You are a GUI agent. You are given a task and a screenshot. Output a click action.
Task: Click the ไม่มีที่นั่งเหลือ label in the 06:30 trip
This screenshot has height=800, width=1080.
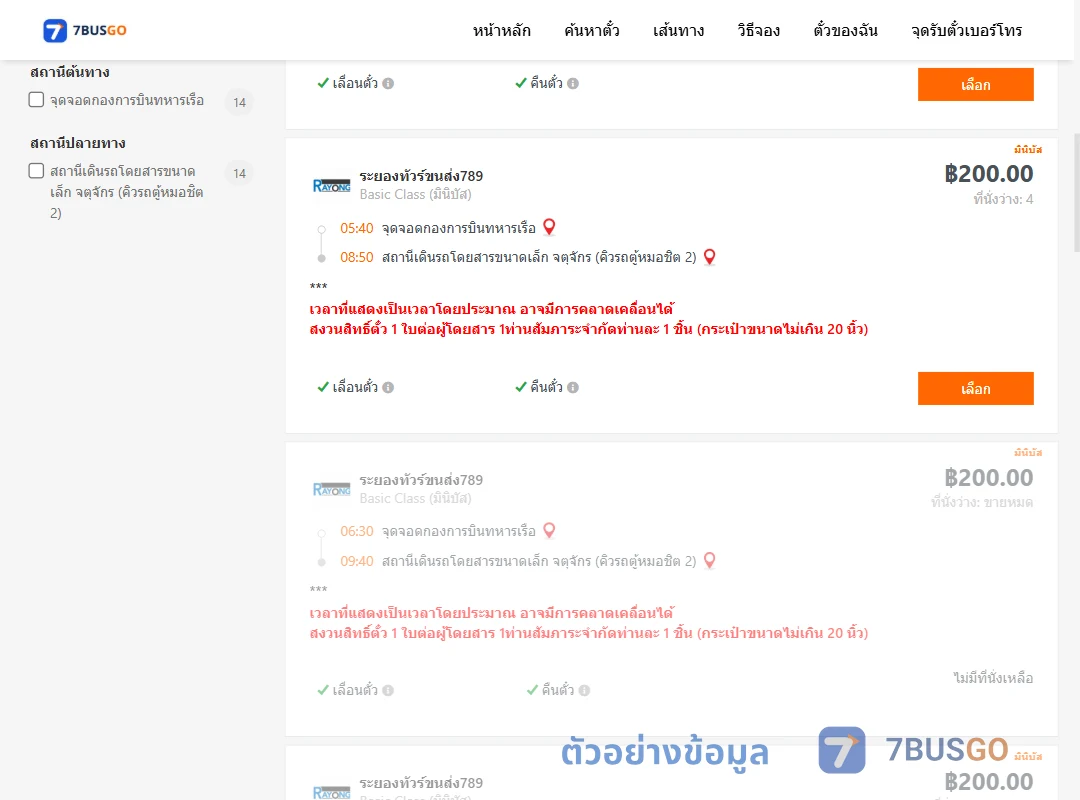[x=993, y=678]
